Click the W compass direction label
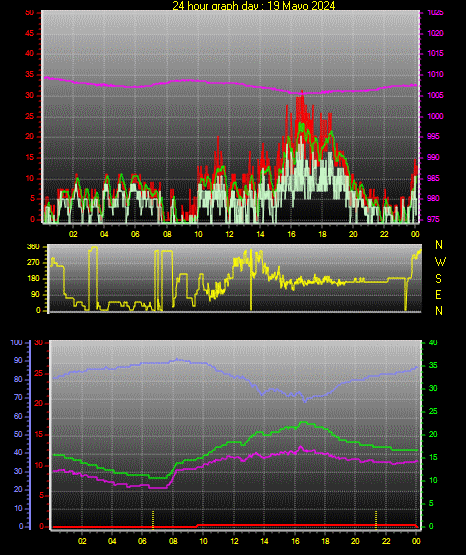466x555 pixels. [x=440, y=262]
